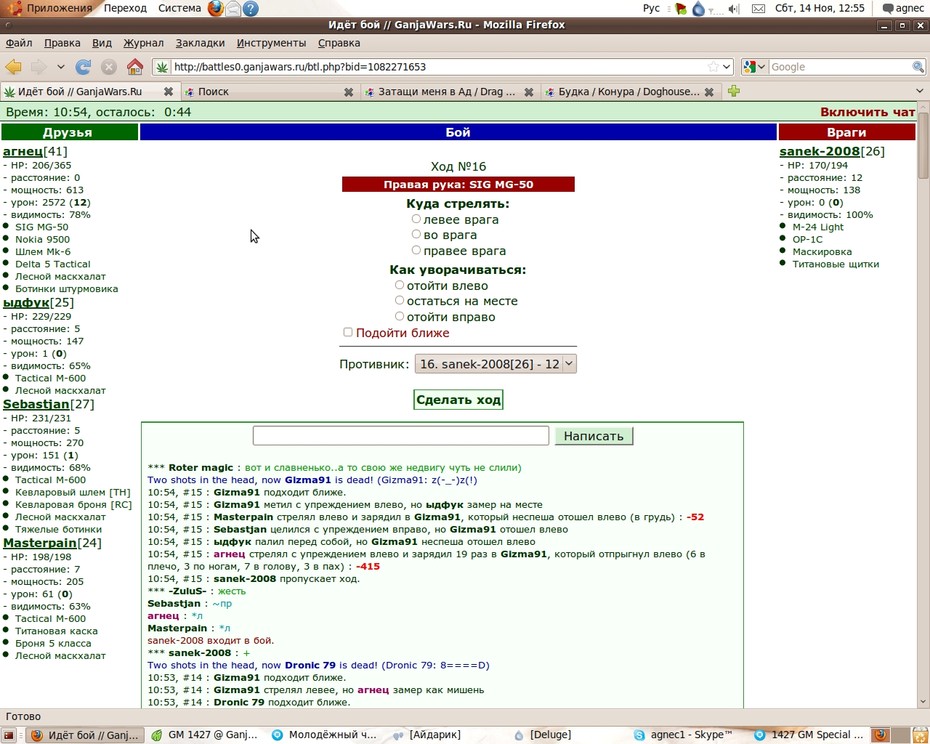
Task: Click the forward navigation arrow
Action: point(39,67)
